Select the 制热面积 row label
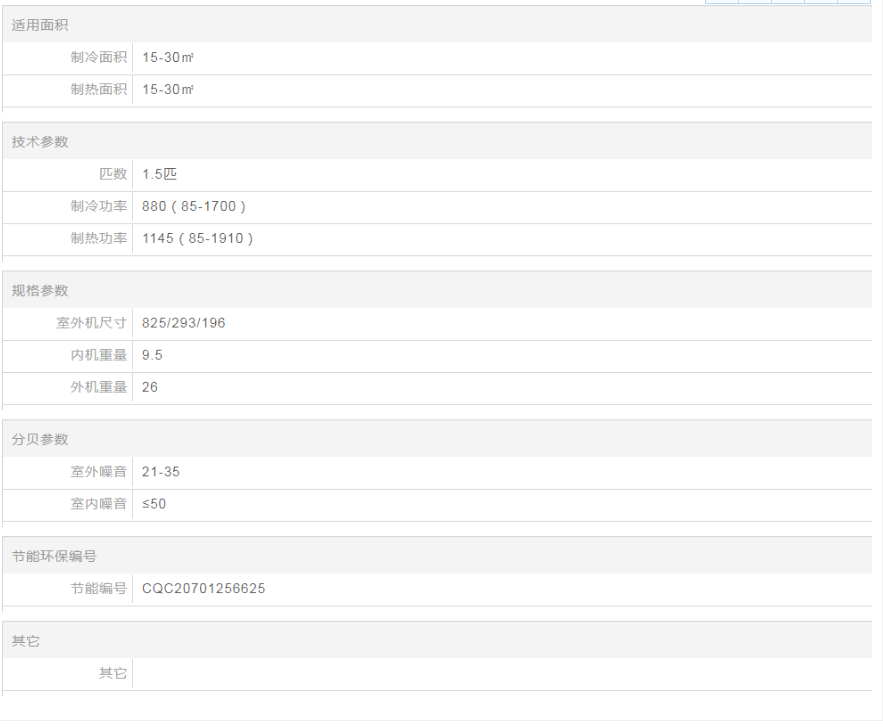This screenshot has height=728, width=883. [x=98, y=90]
